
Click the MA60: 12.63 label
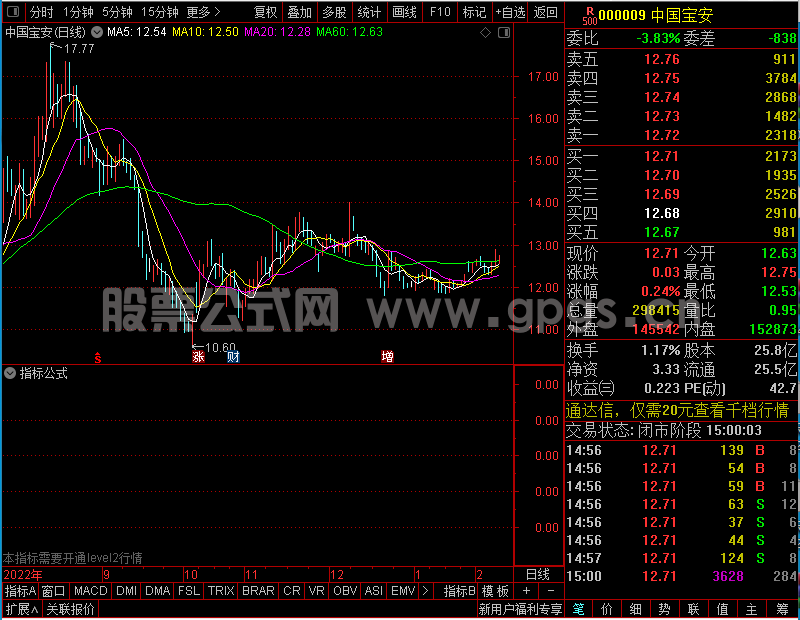pyautogui.click(x=349, y=32)
